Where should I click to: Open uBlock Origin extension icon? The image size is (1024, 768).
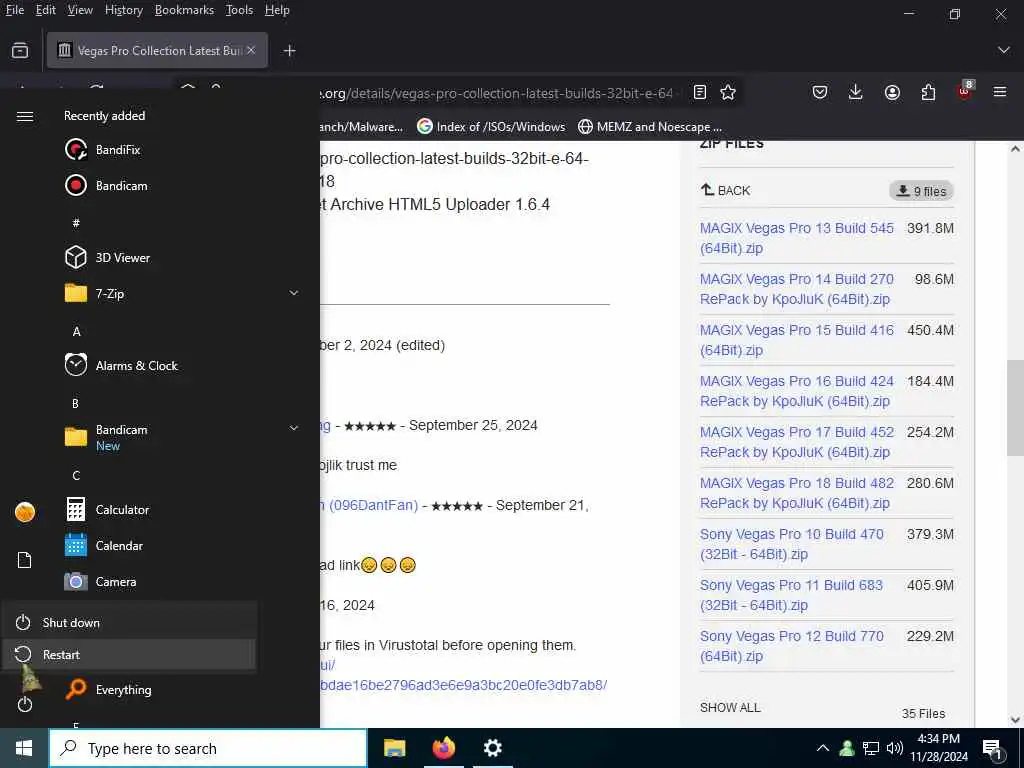click(965, 91)
